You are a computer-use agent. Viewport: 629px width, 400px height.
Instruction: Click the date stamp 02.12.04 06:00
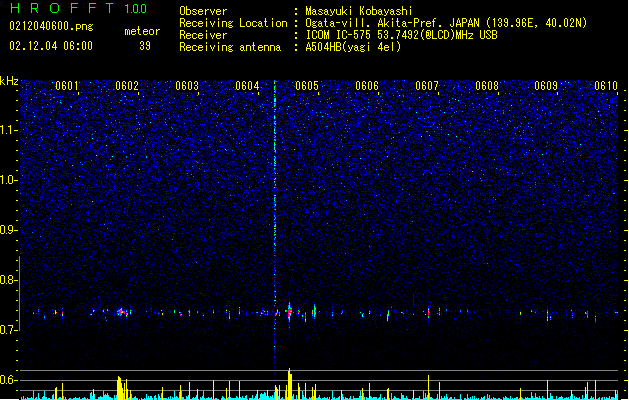tap(51, 46)
